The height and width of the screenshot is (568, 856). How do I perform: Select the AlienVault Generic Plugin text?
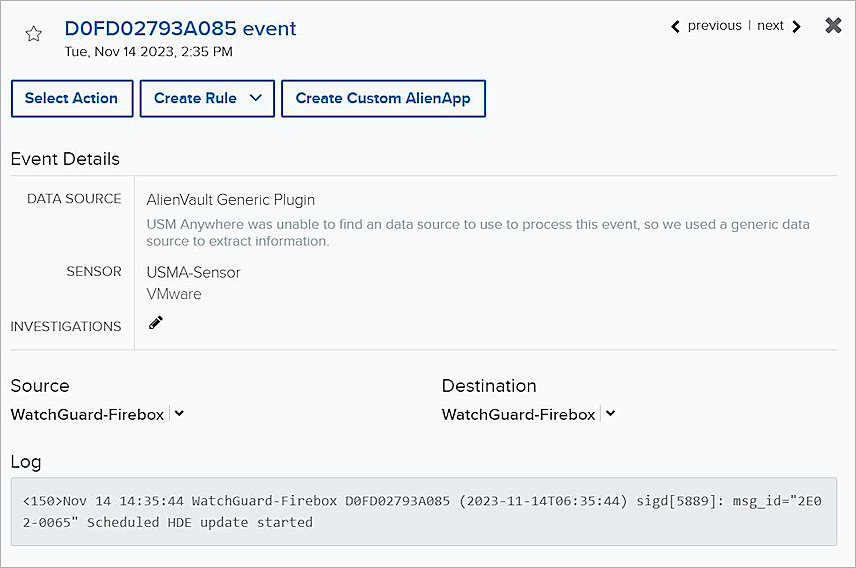(230, 200)
